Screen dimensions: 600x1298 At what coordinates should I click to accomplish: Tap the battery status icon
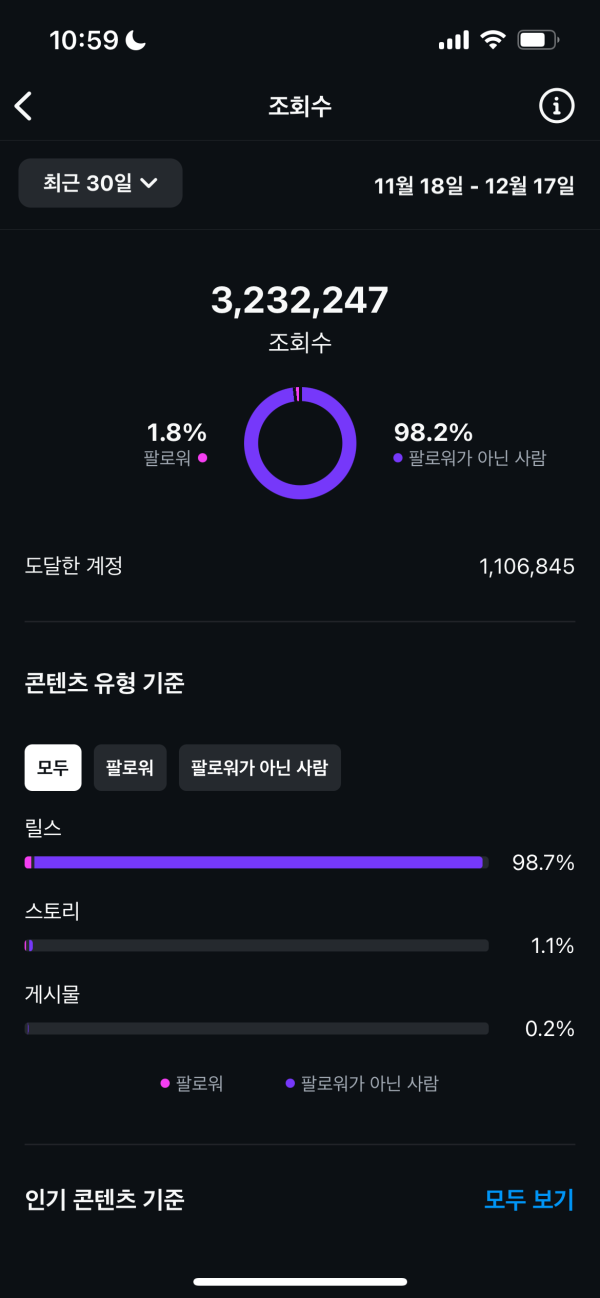click(x=539, y=40)
